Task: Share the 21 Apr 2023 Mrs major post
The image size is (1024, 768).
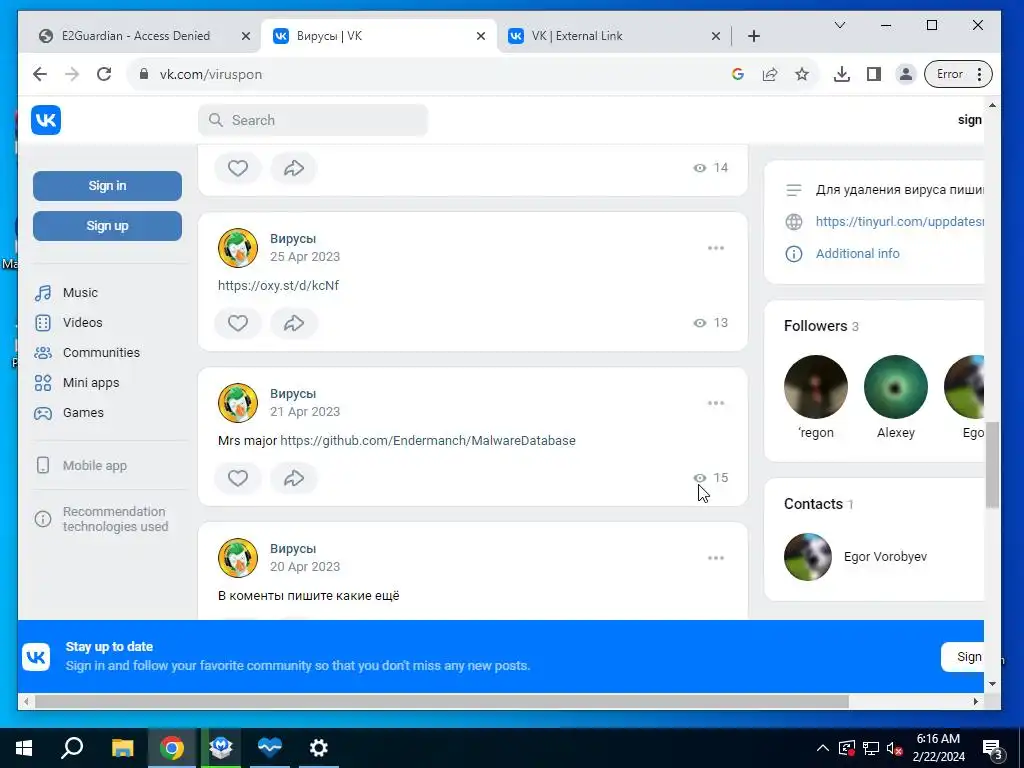Action: point(294,478)
